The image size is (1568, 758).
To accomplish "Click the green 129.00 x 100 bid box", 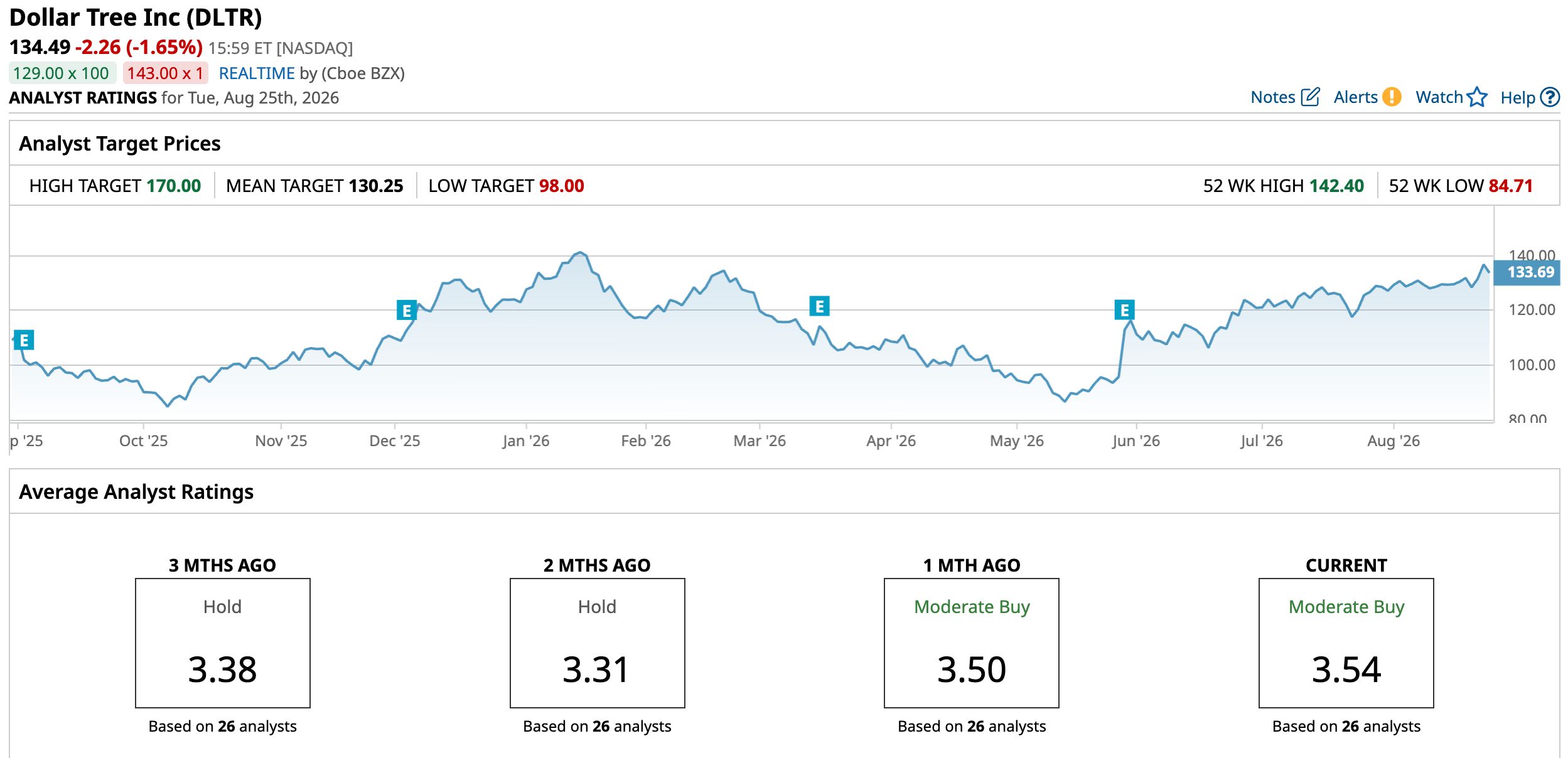I will click(x=62, y=73).
